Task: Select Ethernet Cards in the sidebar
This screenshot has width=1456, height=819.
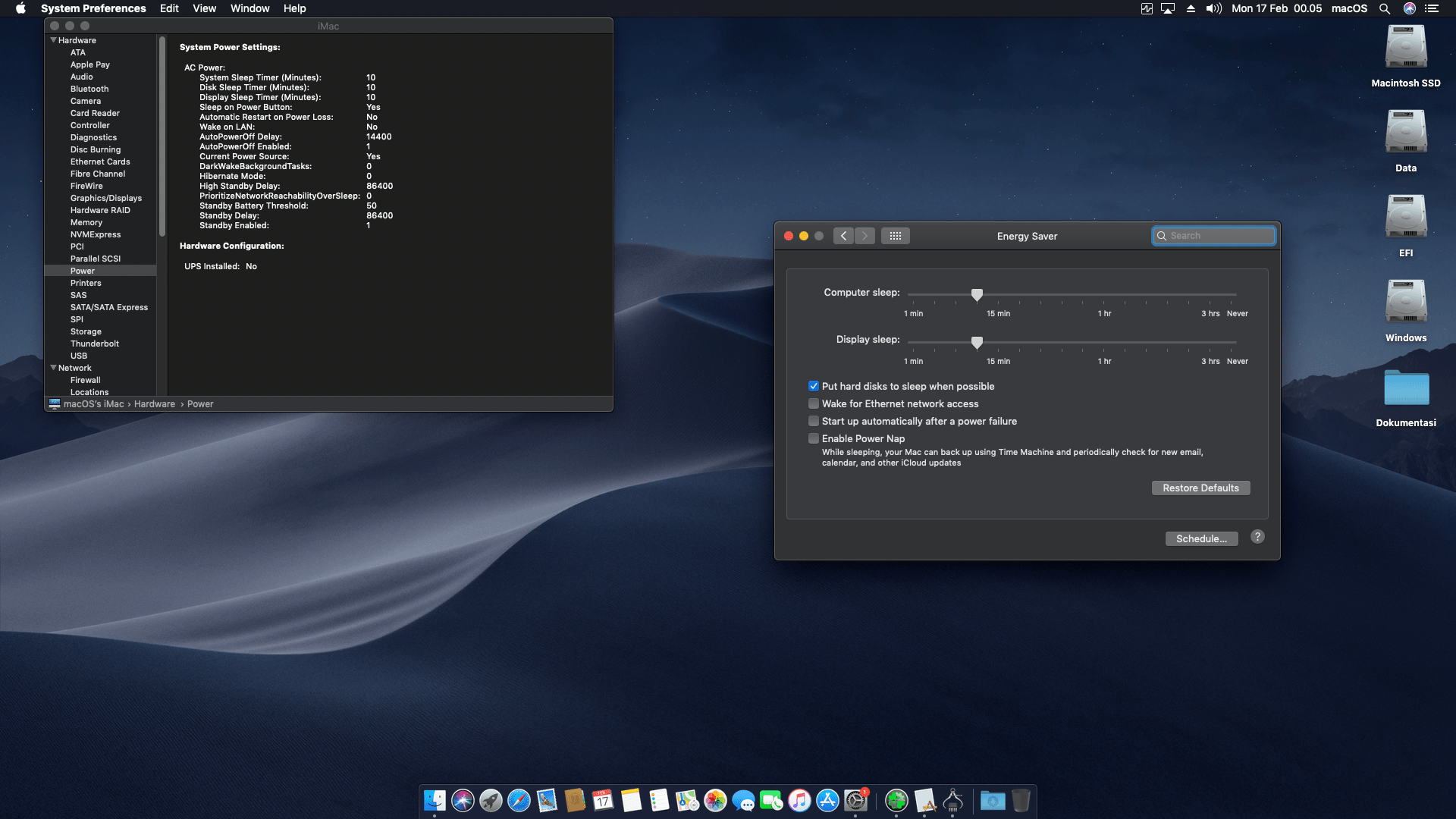Action: click(100, 162)
